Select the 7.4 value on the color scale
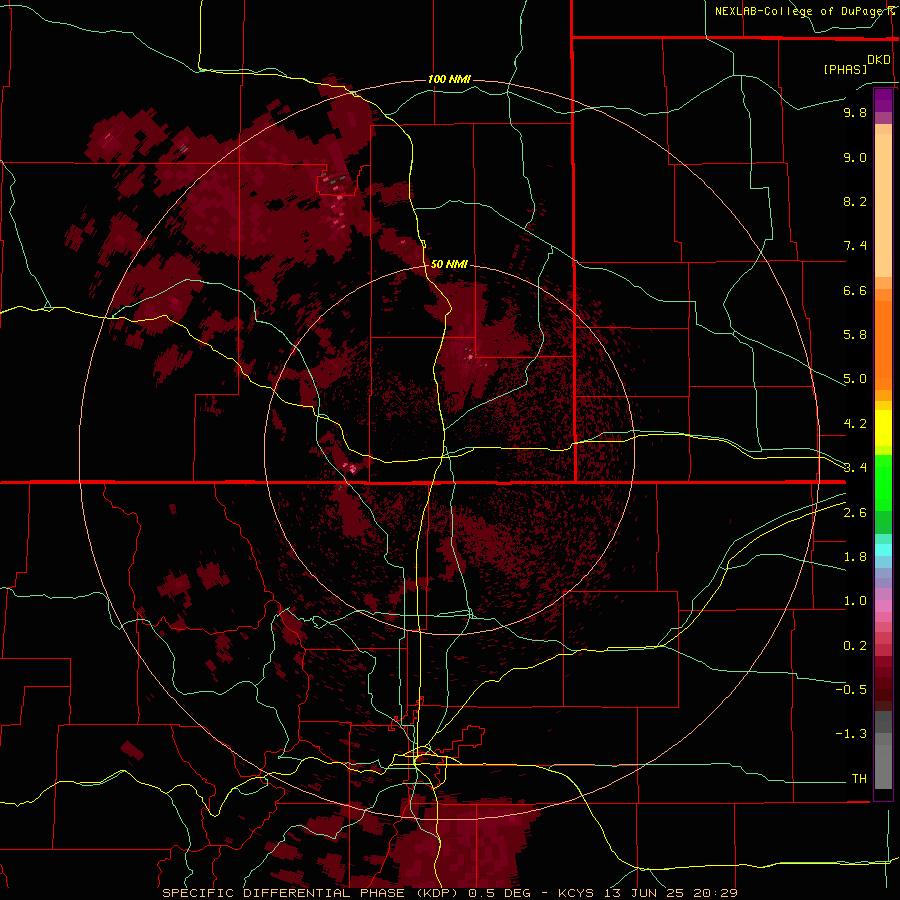This screenshot has width=900, height=900. 855,246
